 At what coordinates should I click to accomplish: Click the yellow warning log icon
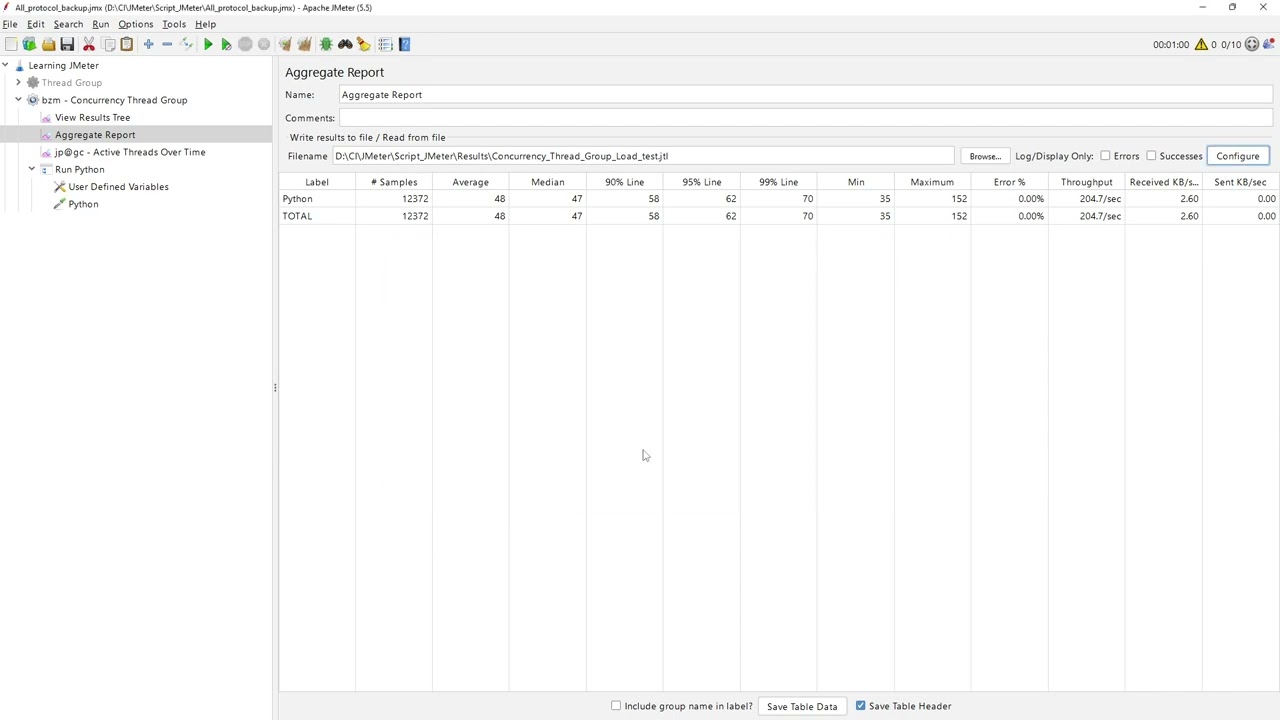click(1201, 44)
